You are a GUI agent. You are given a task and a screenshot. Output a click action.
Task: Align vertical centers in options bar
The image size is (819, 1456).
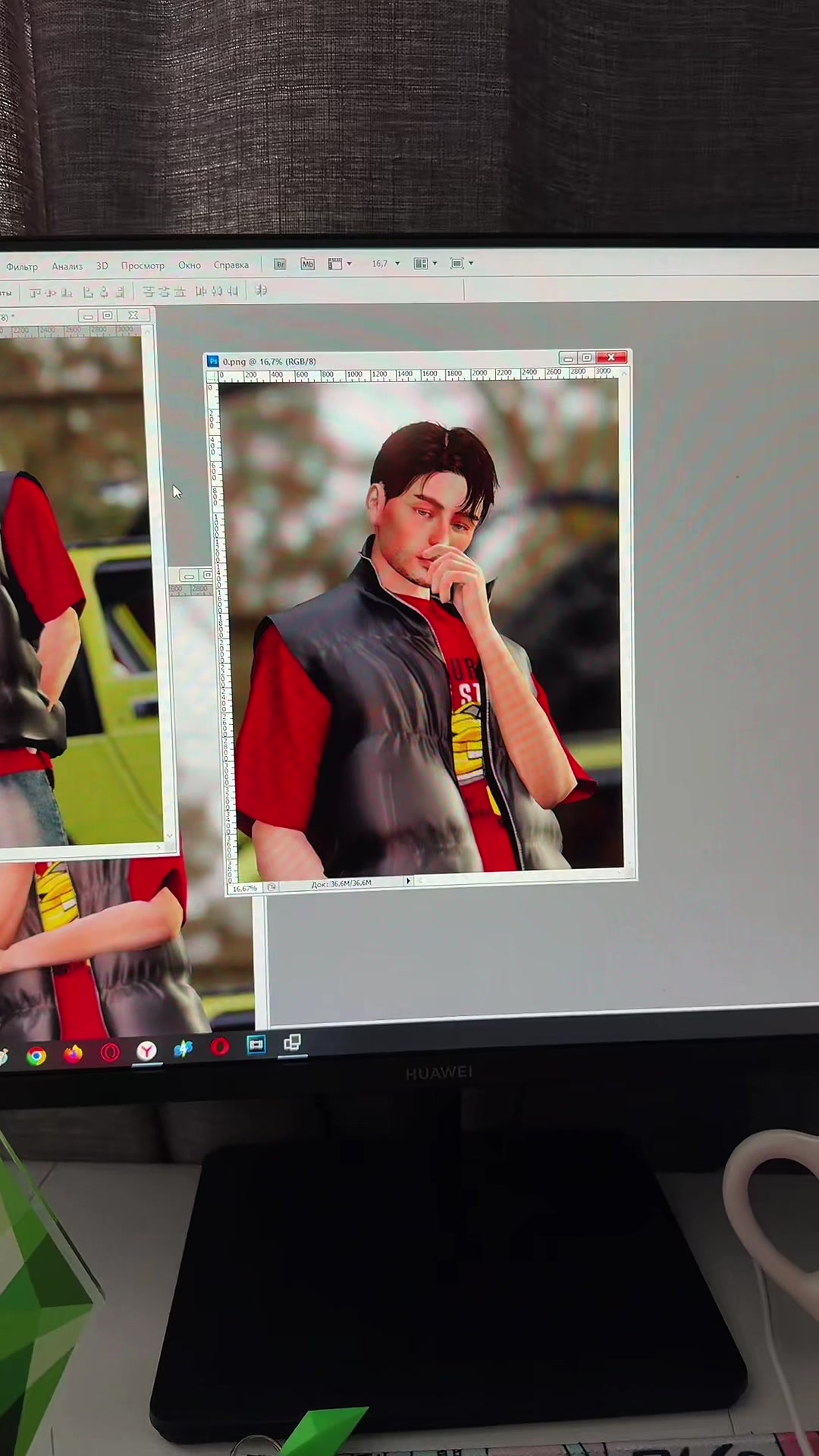pyautogui.click(x=51, y=293)
